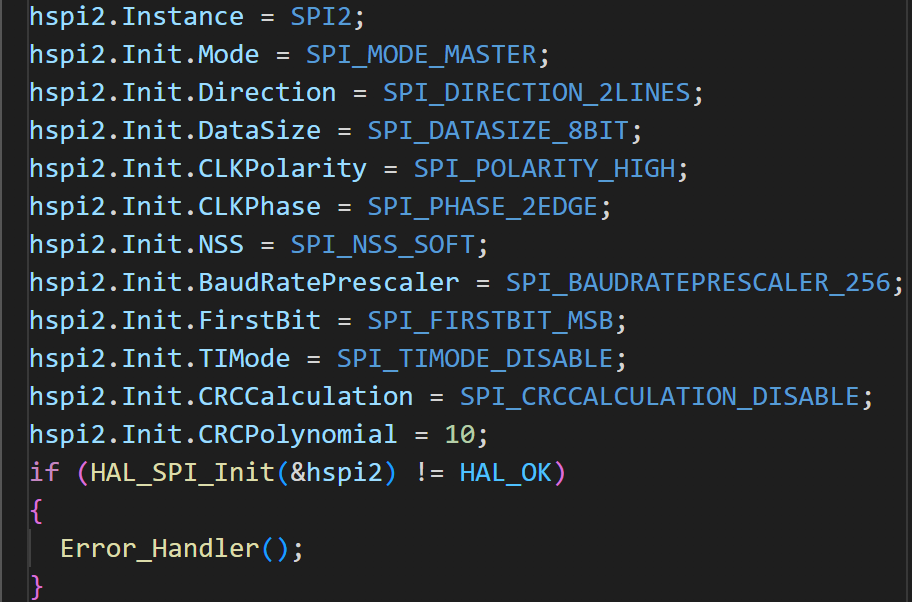Click SPI_CRCCALCULATION_DISABLE value
Screen dimensions: 912x602
click(x=660, y=397)
